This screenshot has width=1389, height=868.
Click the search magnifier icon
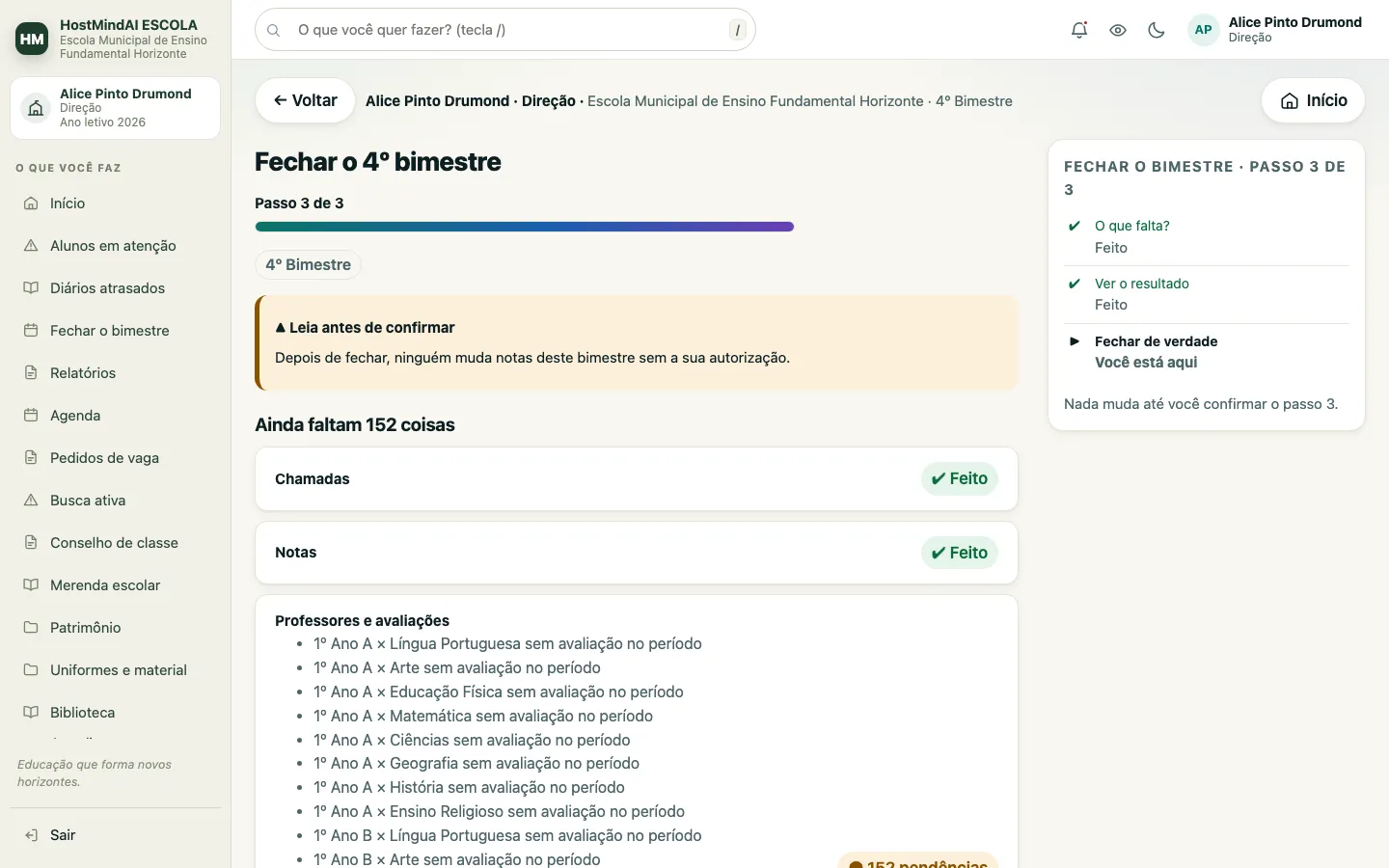(x=274, y=30)
